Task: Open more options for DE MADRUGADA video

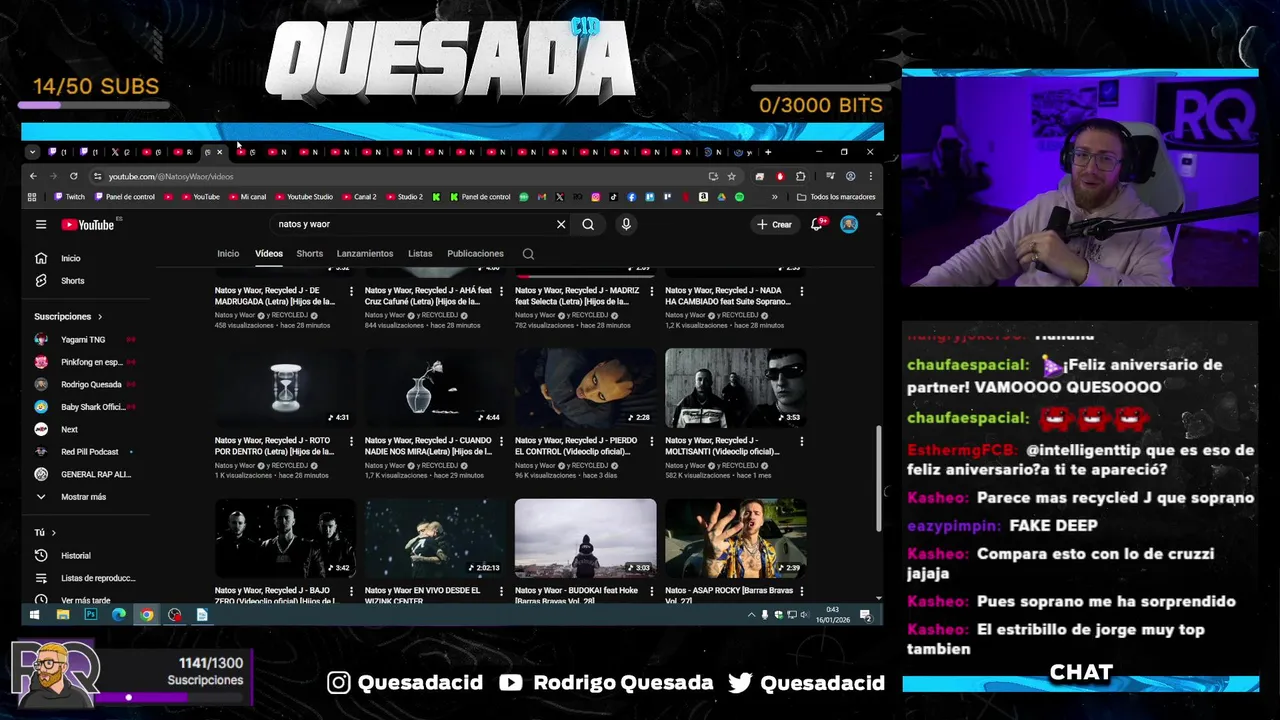Action: tap(351, 291)
